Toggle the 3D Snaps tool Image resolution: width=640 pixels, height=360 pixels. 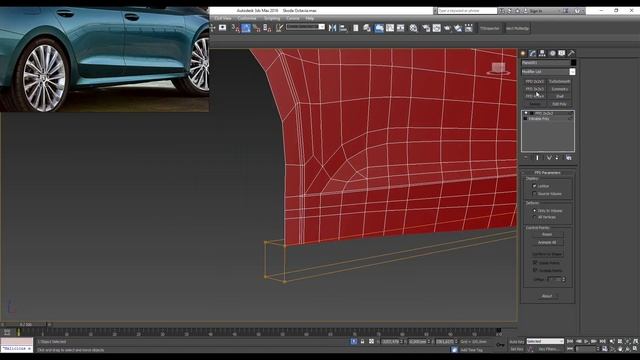tap(235, 28)
